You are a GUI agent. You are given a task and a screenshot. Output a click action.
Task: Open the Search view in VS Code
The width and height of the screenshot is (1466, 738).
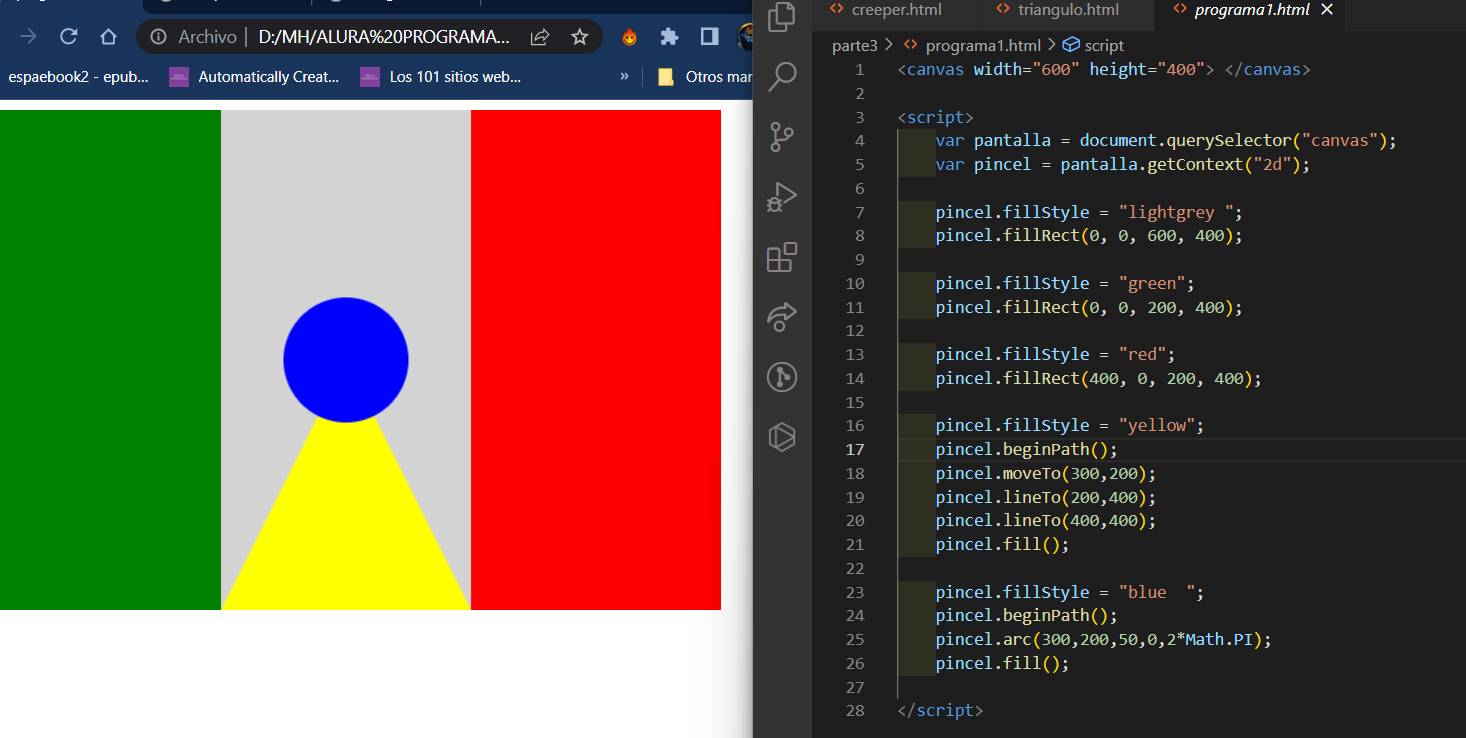coord(781,76)
